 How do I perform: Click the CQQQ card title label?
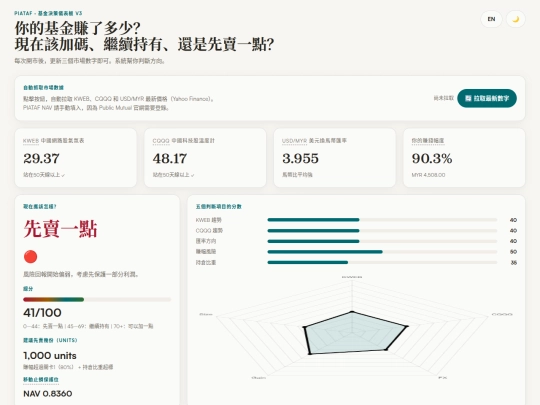pyautogui.click(x=184, y=141)
